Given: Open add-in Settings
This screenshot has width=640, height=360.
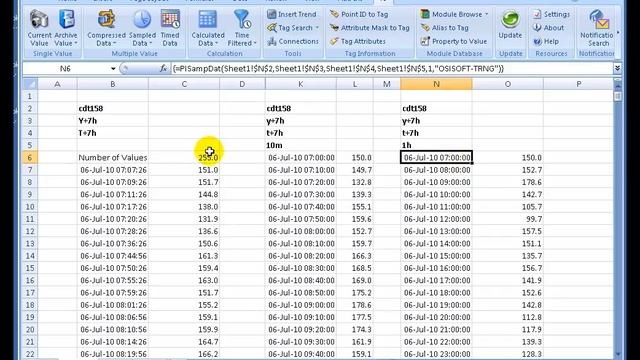Looking at the screenshot, I should click(551, 14).
